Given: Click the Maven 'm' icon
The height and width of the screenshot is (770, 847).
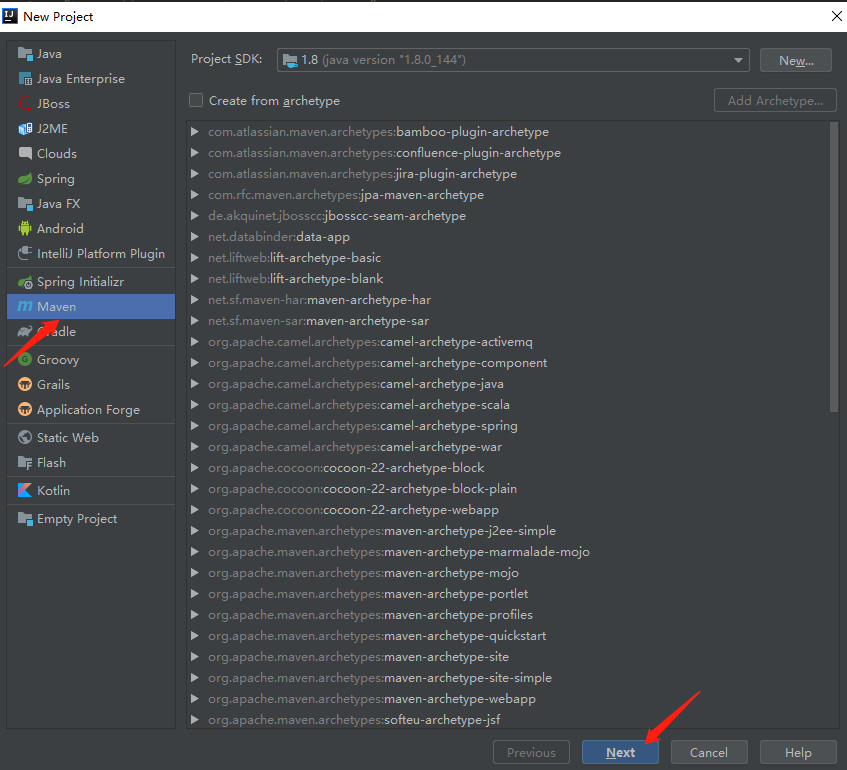Looking at the screenshot, I should (x=25, y=306).
